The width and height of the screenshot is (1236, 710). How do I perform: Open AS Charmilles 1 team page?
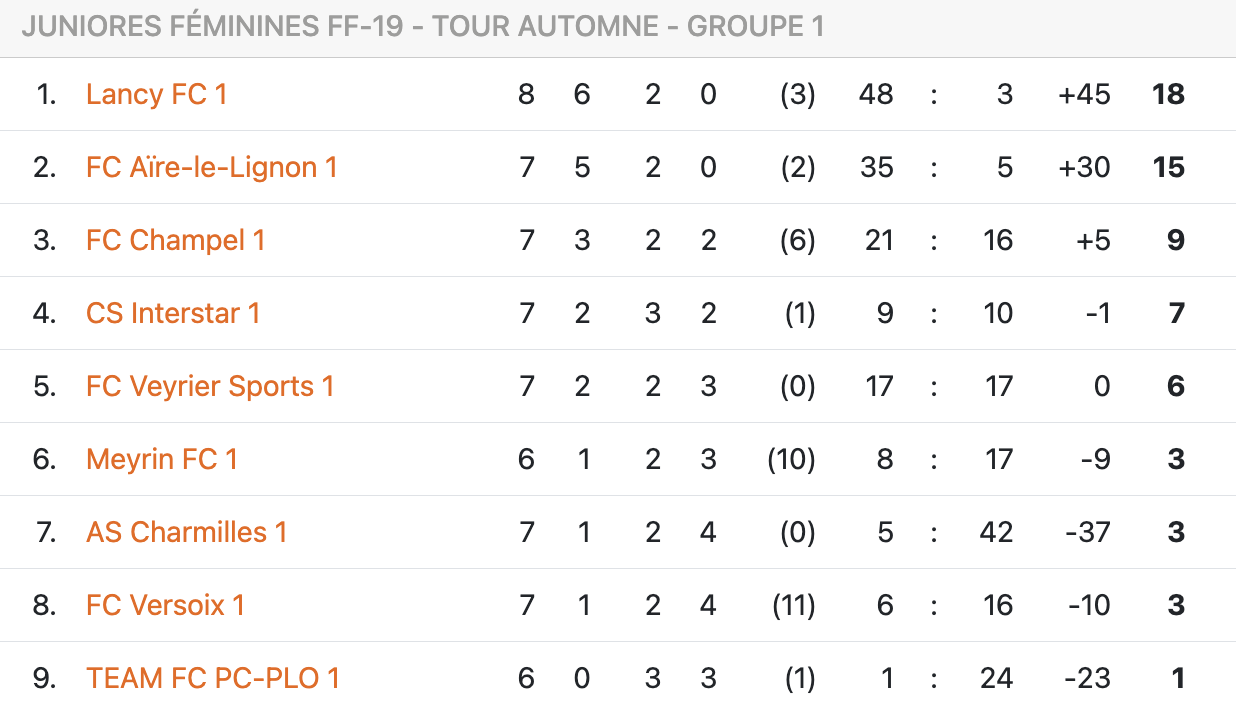[x=187, y=532]
